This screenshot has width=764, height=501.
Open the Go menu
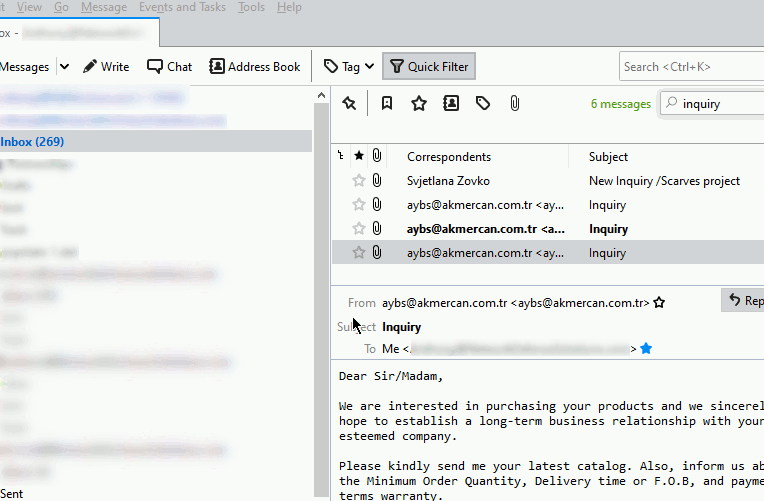(61, 7)
